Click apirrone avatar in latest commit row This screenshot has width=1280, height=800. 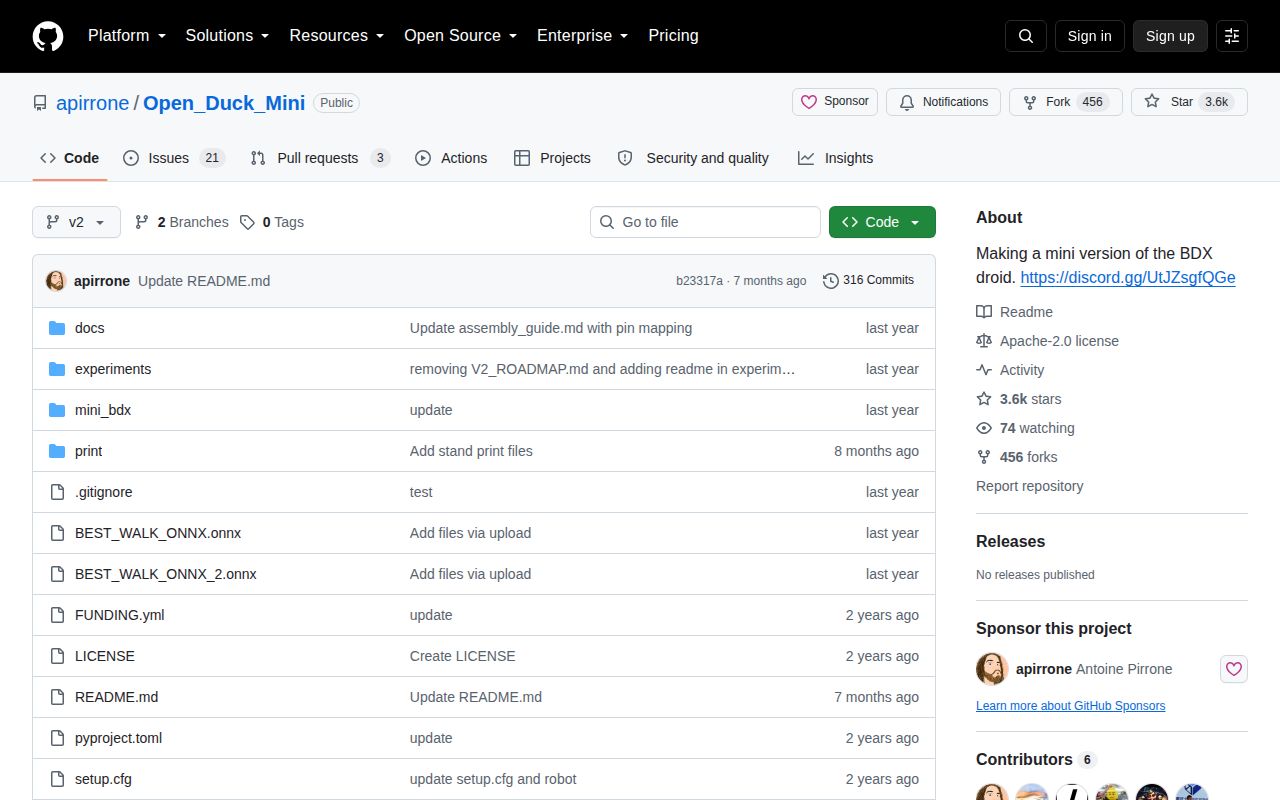tap(56, 281)
